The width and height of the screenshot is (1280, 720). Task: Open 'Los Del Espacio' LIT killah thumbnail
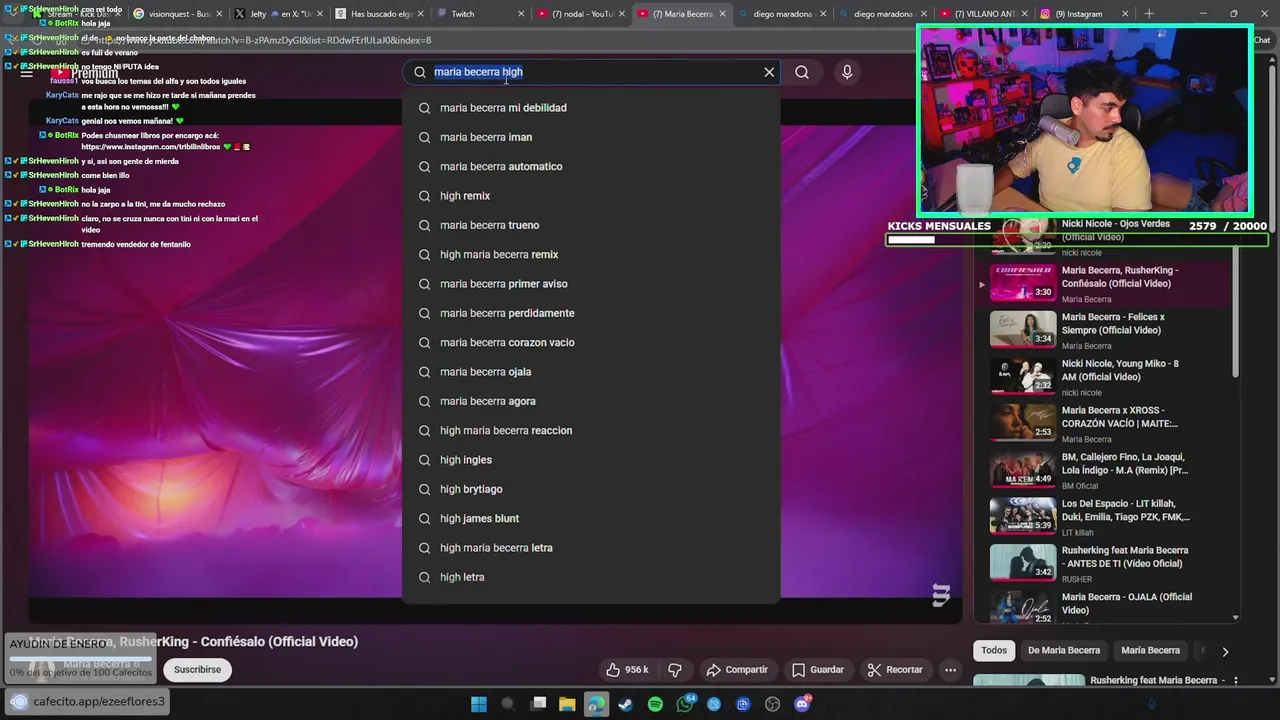point(1023,516)
